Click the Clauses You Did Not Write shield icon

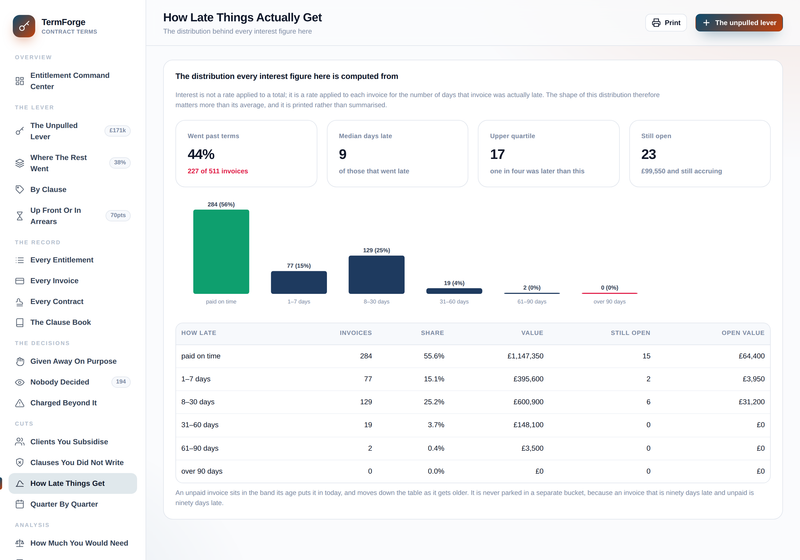tap(19, 463)
